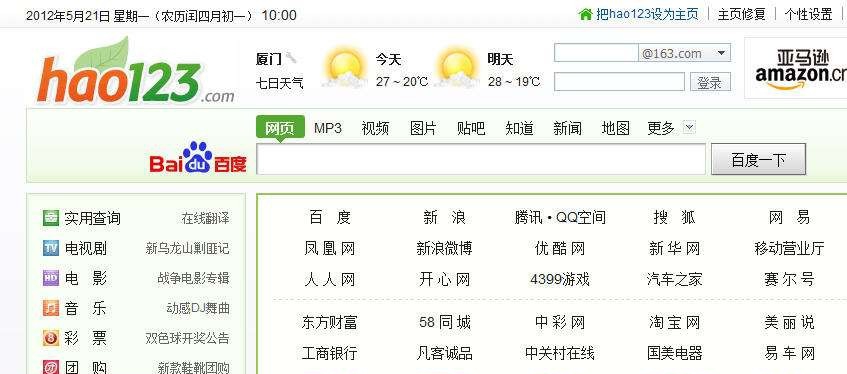The image size is (847, 374).
Task: Open the 新浪微博 site link
Action: coord(444,249)
